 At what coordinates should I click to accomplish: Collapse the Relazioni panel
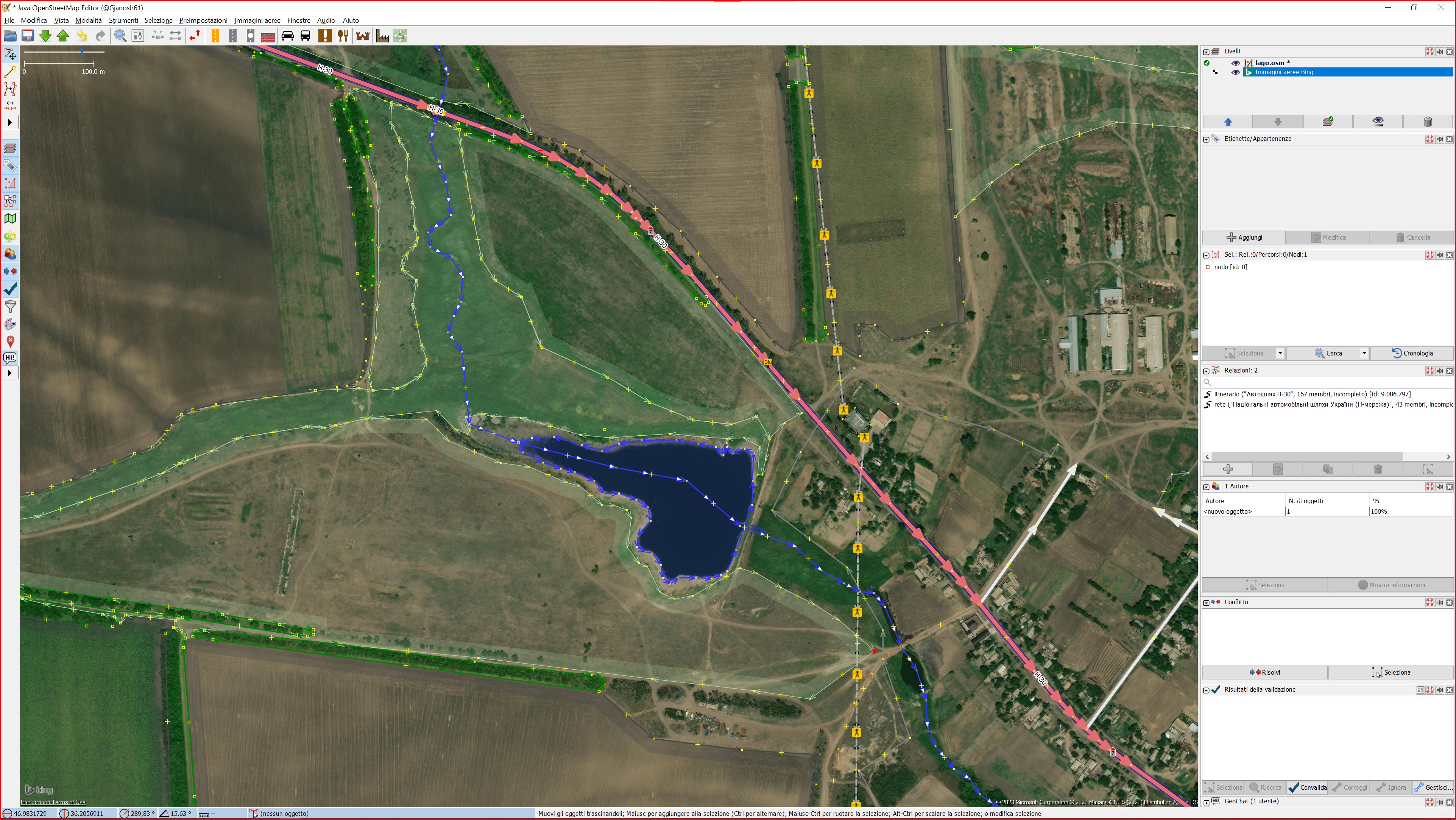pyautogui.click(x=1206, y=371)
